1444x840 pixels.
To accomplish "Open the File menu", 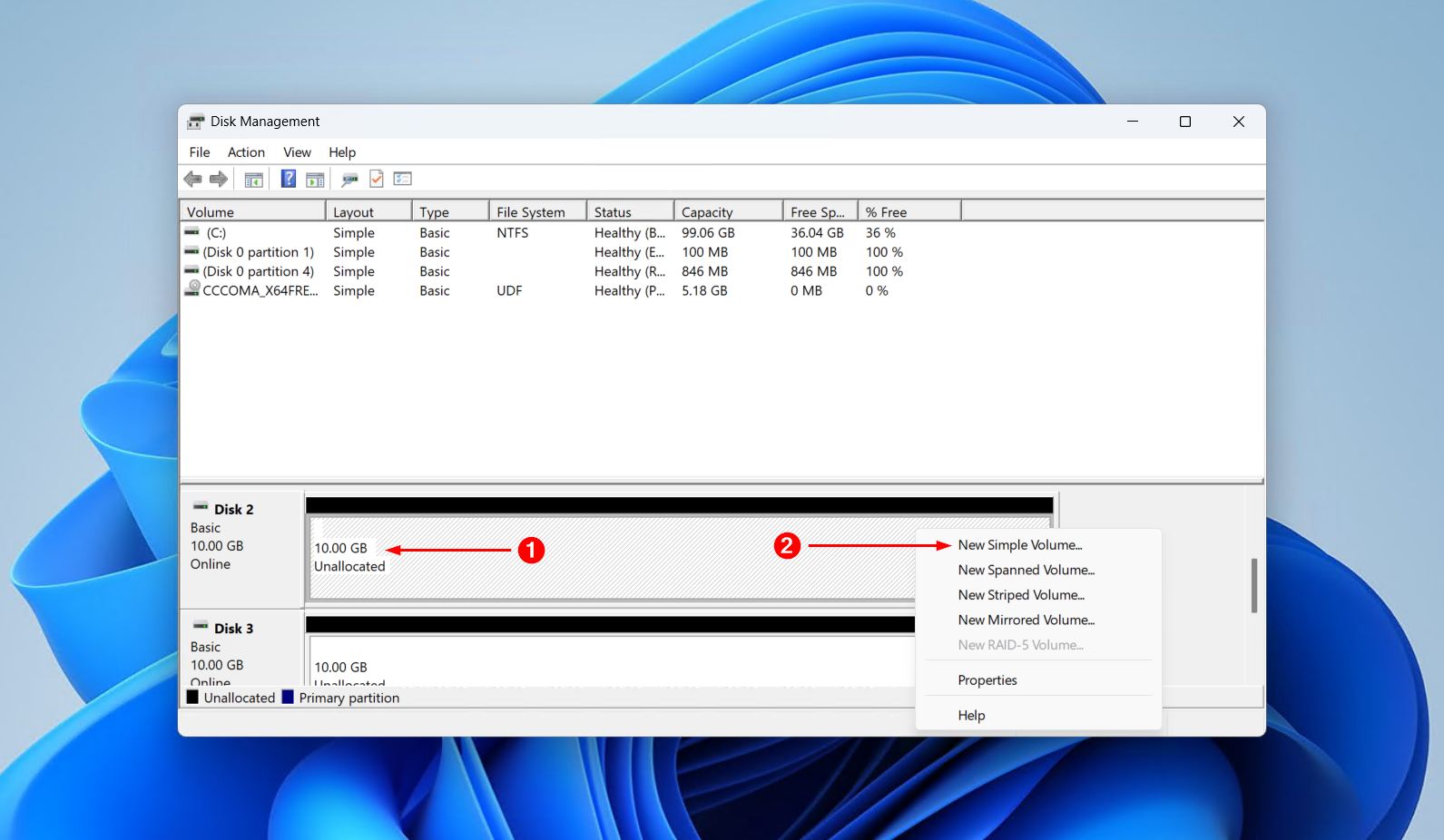I will [x=200, y=152].
